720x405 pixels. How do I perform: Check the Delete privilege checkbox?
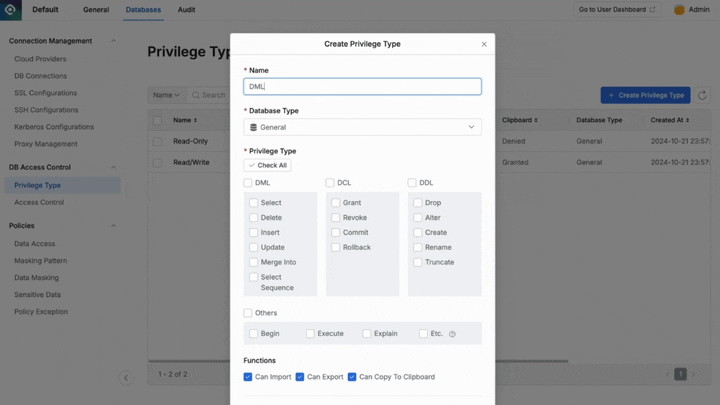pyautogui.click(x=253, y=217)
